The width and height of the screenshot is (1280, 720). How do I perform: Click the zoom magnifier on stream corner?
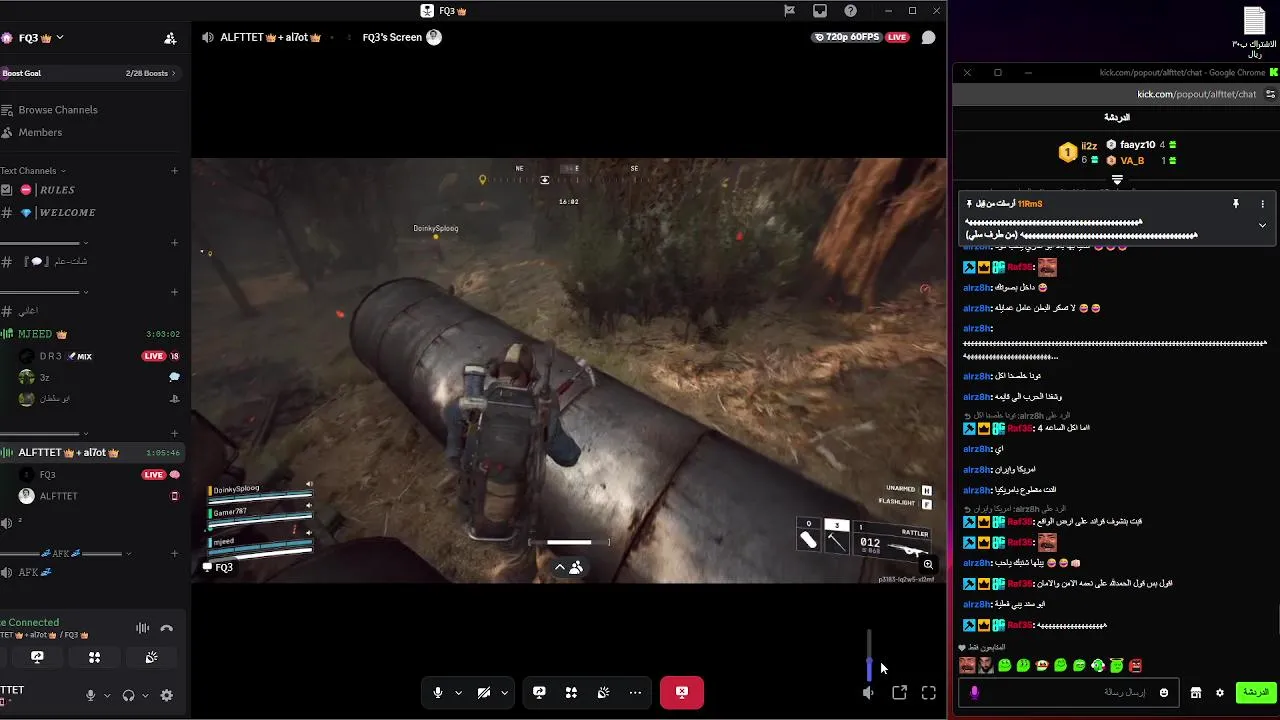point(928,565)
